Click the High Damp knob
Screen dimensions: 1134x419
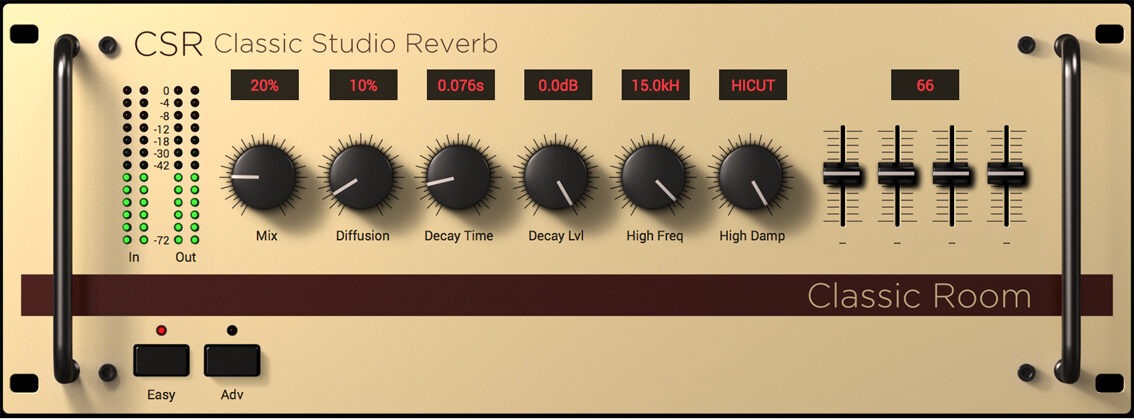coord(752,176)
